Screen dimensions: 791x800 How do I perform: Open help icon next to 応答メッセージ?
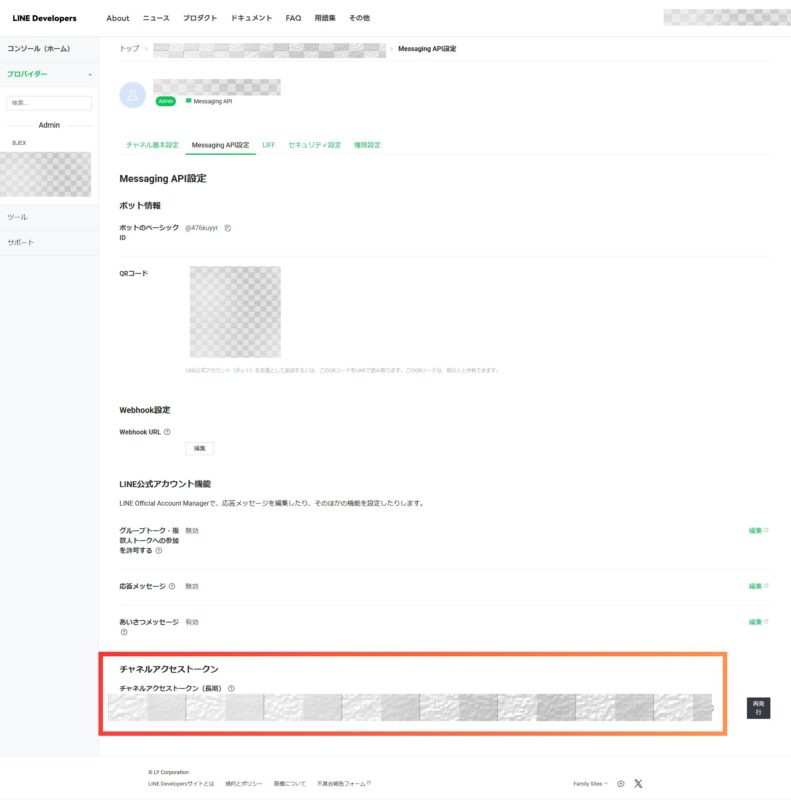coord(172,586)
